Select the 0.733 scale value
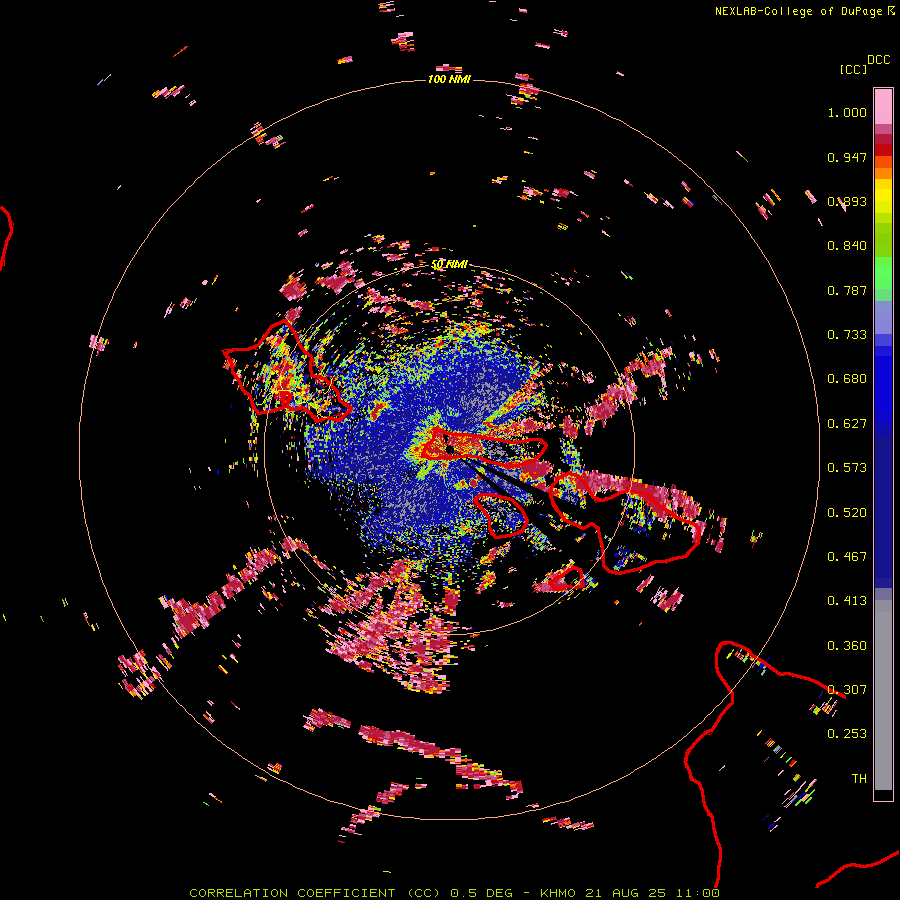 point(847,335)
